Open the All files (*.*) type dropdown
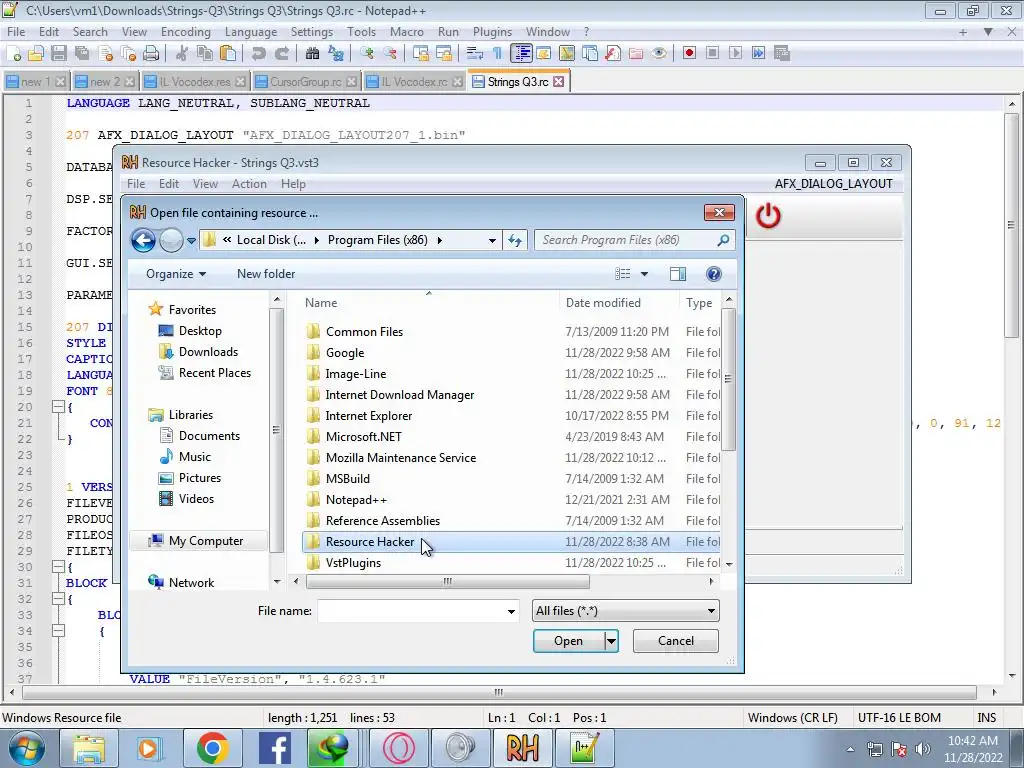Image resolution: width=1024 pixels, height=768 pixels. tap(626, 611)
